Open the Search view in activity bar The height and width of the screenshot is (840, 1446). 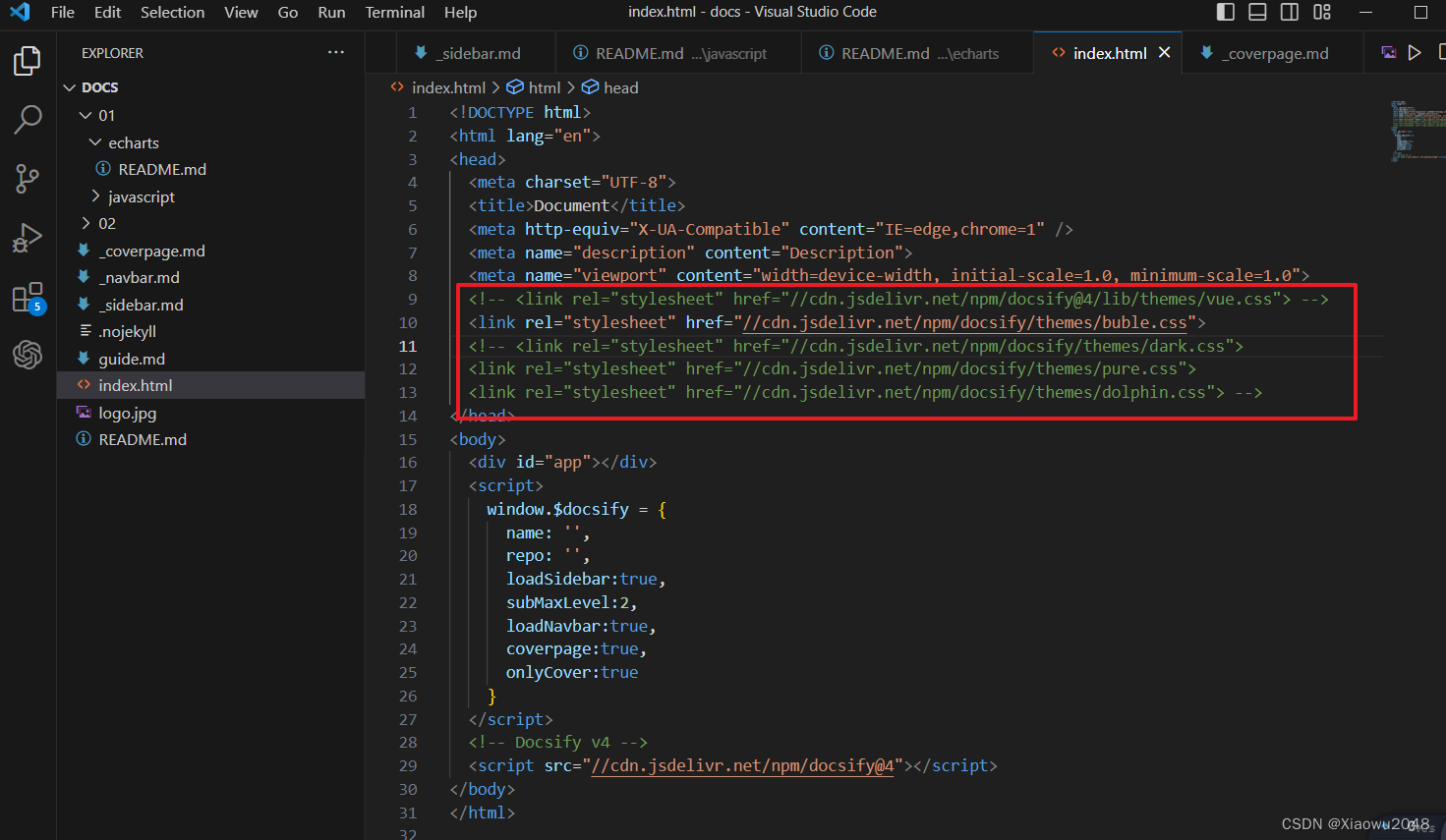point(28,120)
